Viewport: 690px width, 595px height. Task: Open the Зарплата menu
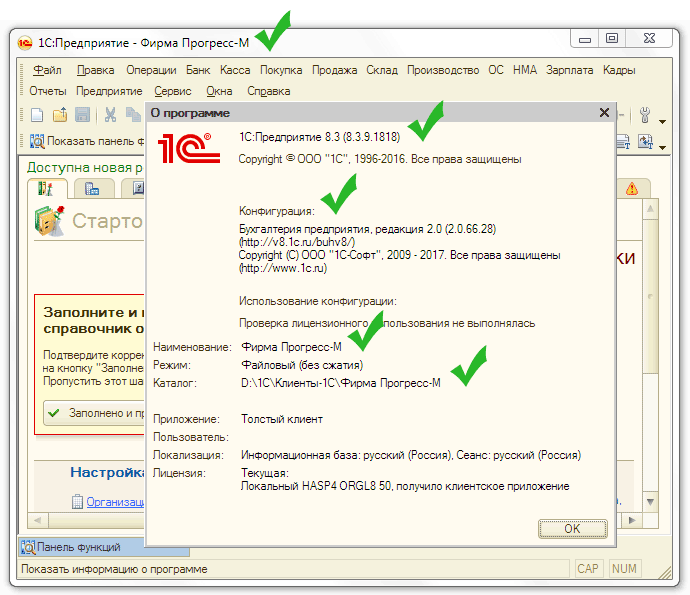[569, 70]
